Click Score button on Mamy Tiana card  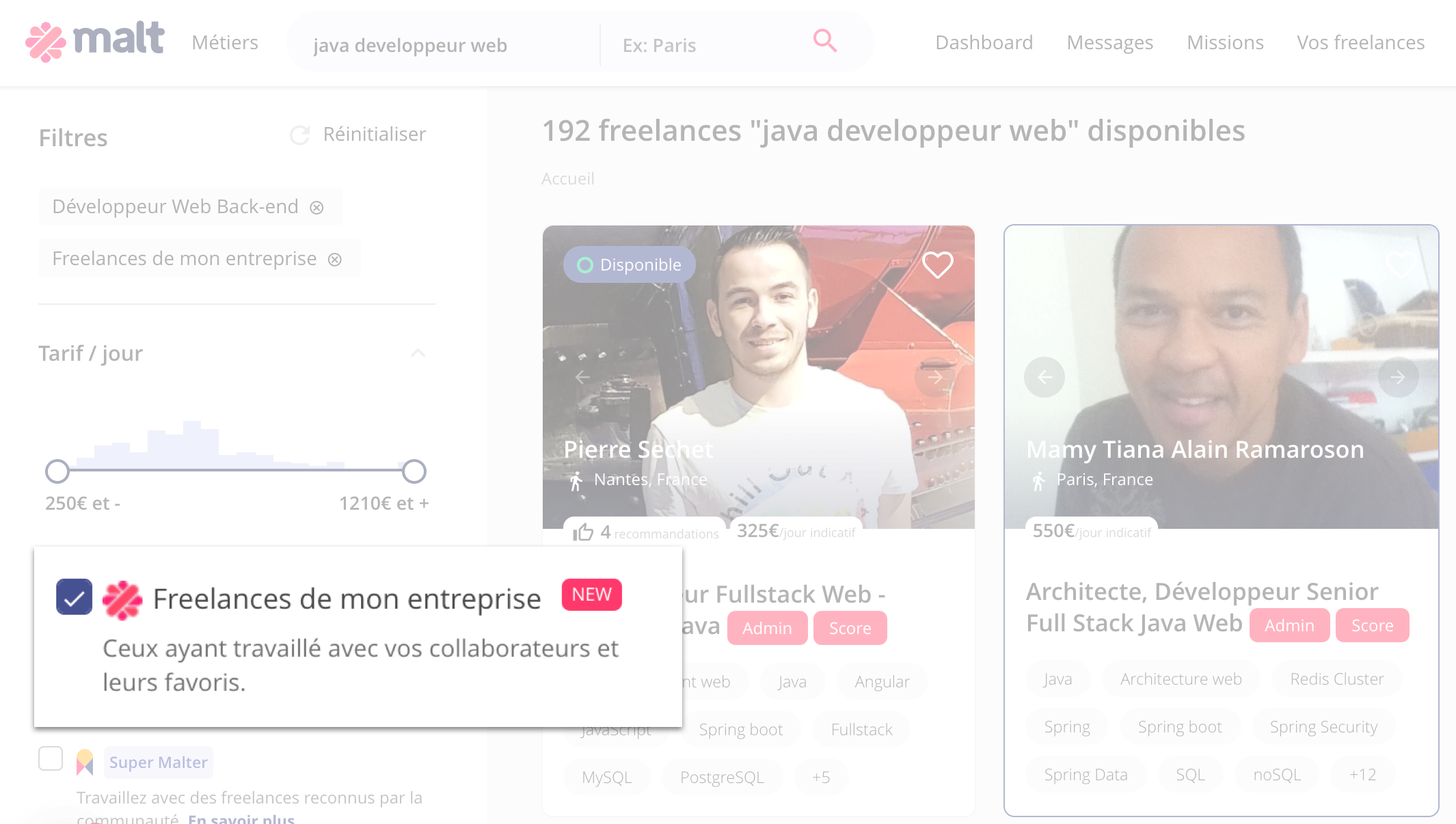pos(1372,625)
